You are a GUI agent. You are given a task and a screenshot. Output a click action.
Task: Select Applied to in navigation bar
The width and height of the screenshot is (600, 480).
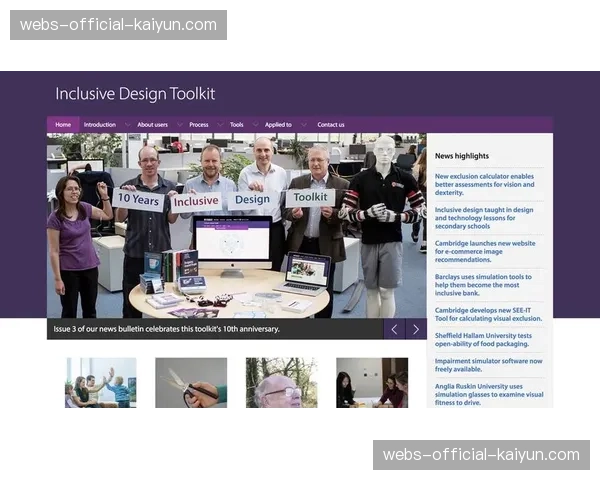[x=278, y=125]
